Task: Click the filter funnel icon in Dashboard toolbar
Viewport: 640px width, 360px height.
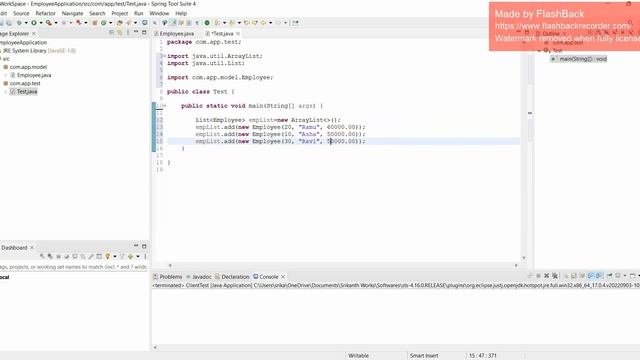Action: tap(122, 256)
